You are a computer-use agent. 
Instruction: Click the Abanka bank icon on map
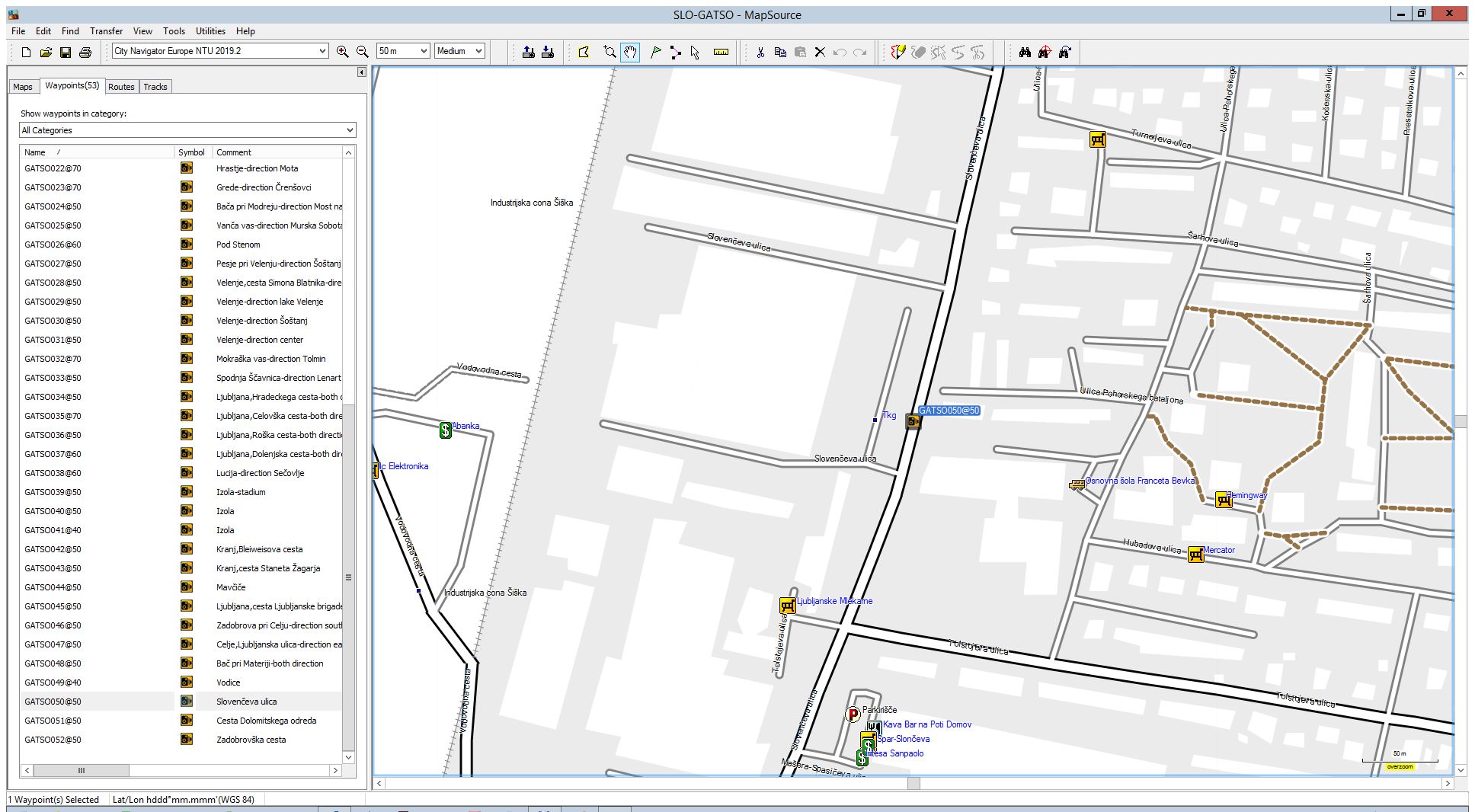pos(446,430)
